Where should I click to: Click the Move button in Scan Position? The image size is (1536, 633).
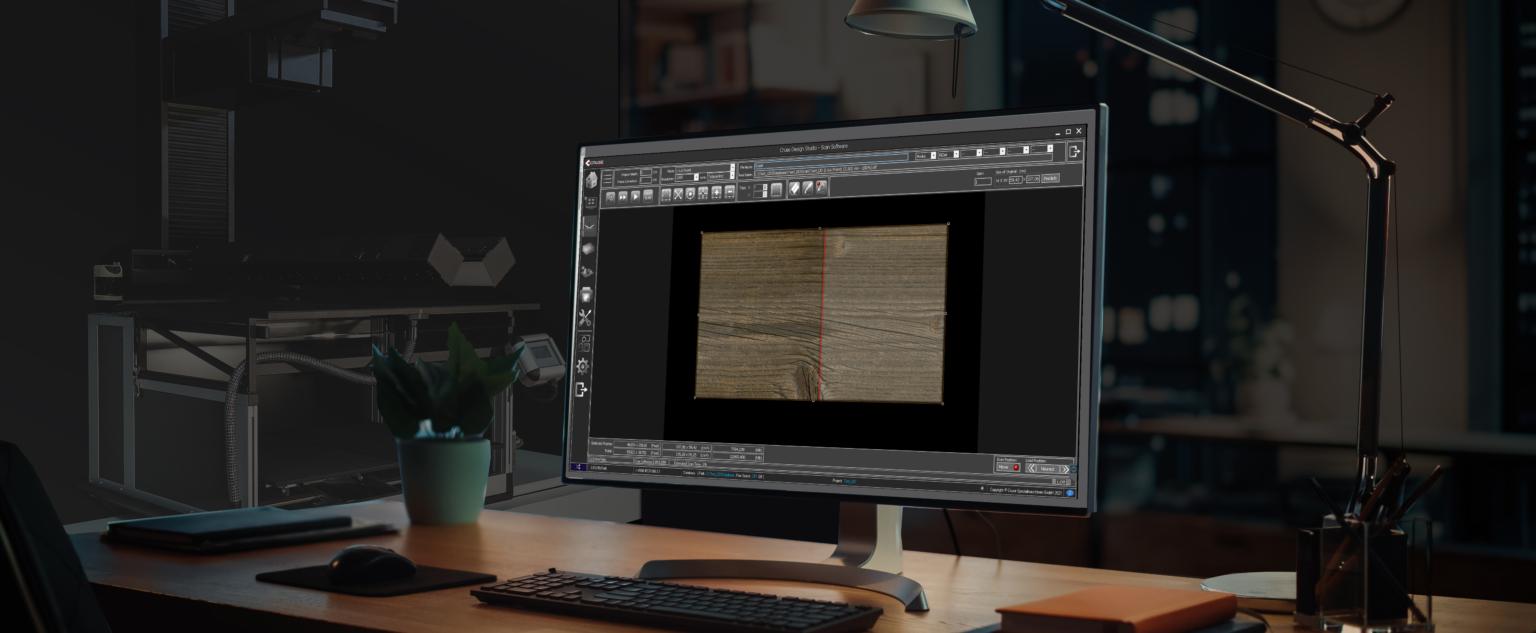click(1004, 468)
